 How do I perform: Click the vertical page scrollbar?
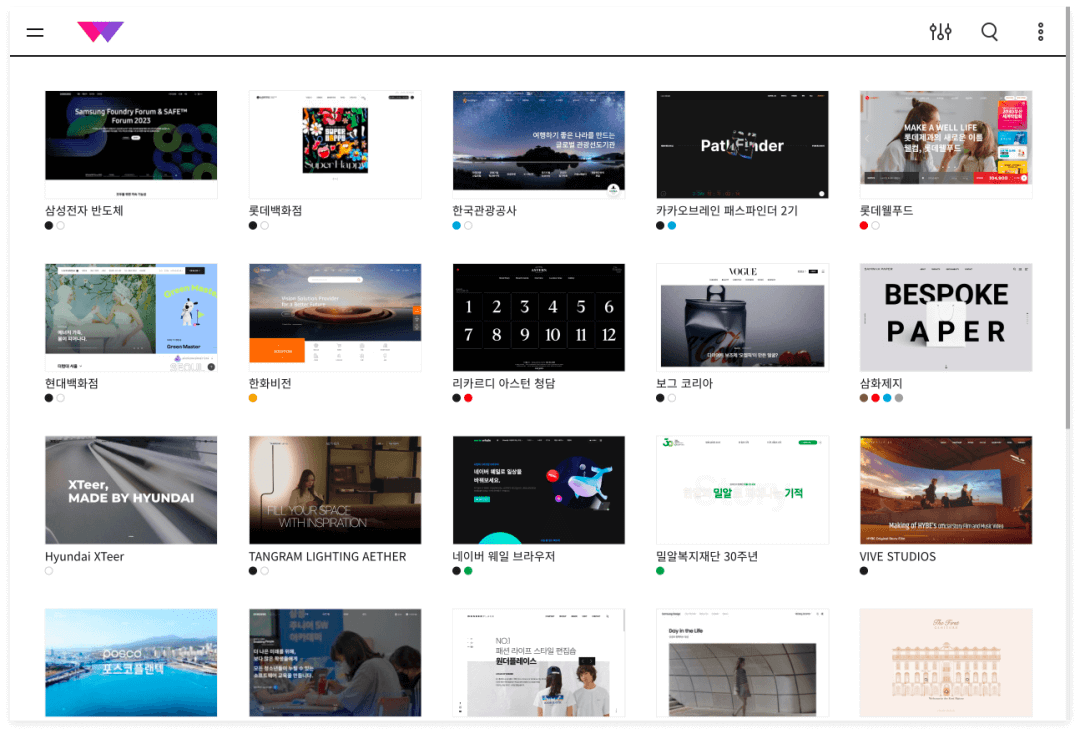click(x=1068, y=220)
